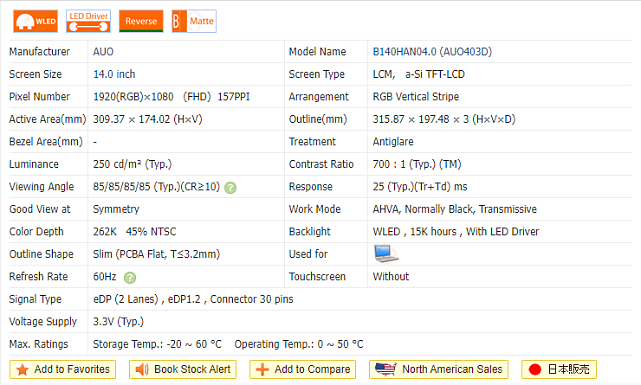Open the Refresh Rate help question mark
This screenshot has width=641, height=385.
[130, 278]
